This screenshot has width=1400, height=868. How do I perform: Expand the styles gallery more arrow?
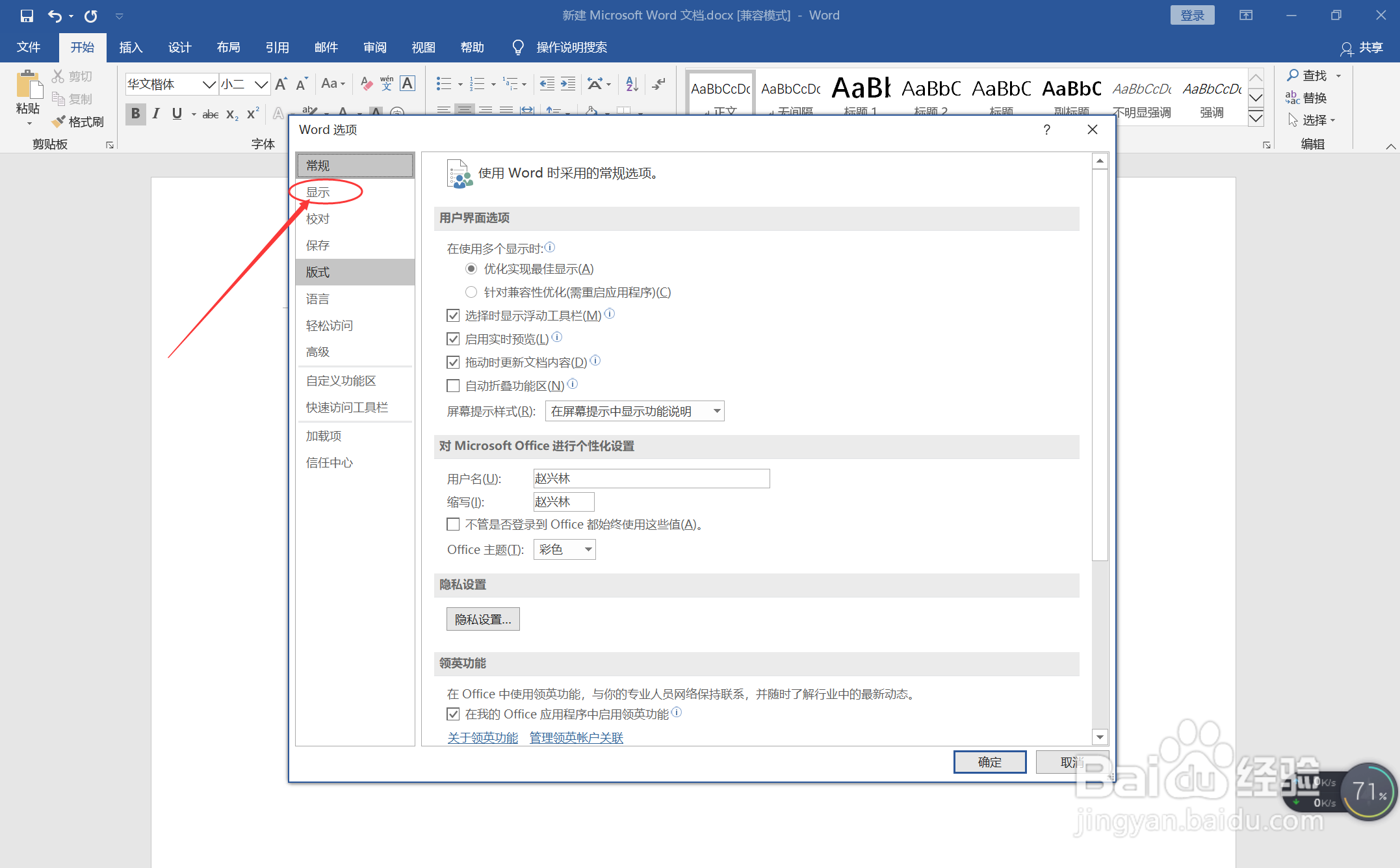(x=1256, y=118)
